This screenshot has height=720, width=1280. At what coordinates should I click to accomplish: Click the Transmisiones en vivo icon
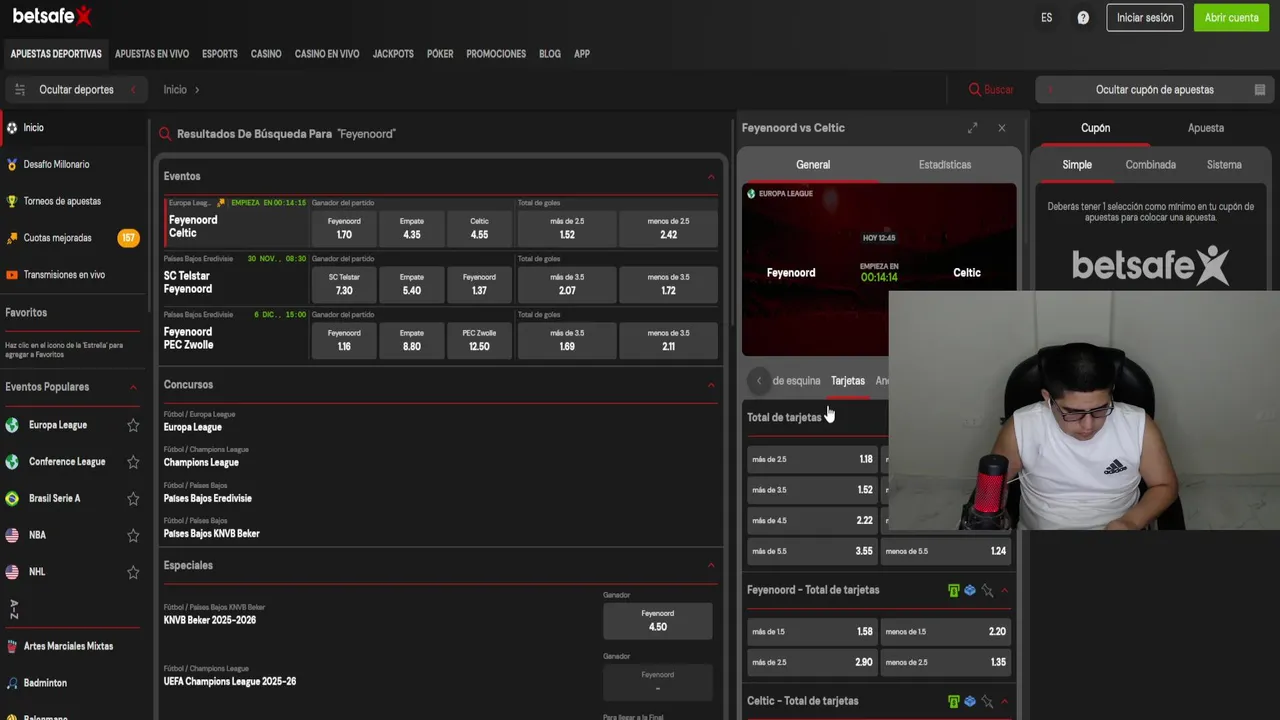tap(12, 275)
